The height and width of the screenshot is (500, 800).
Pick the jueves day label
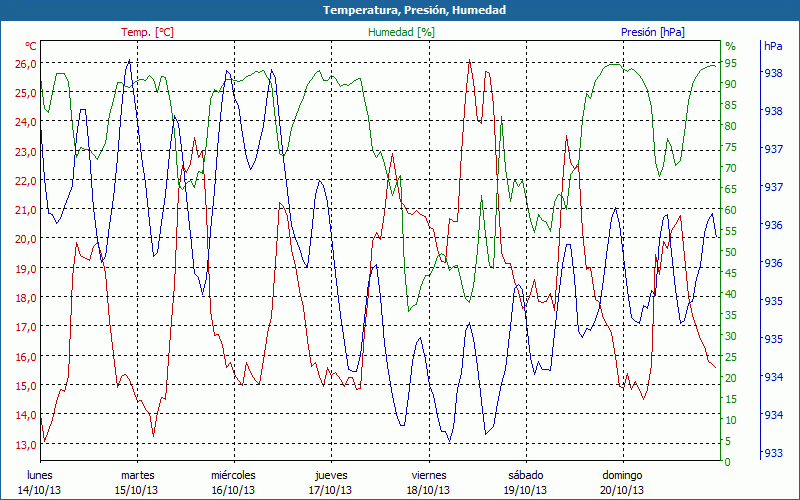[331, 475]
